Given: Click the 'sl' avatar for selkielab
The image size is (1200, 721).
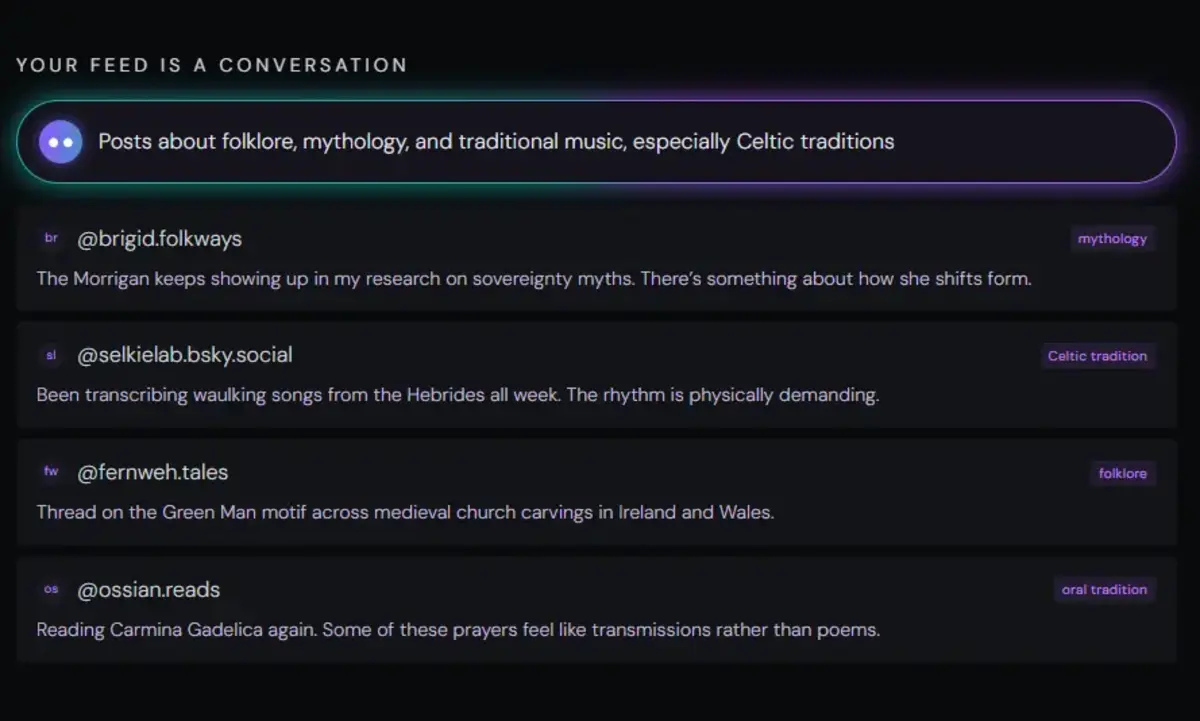Looking at the screenshot, I should pyautogui.click(x=52, y=356).
